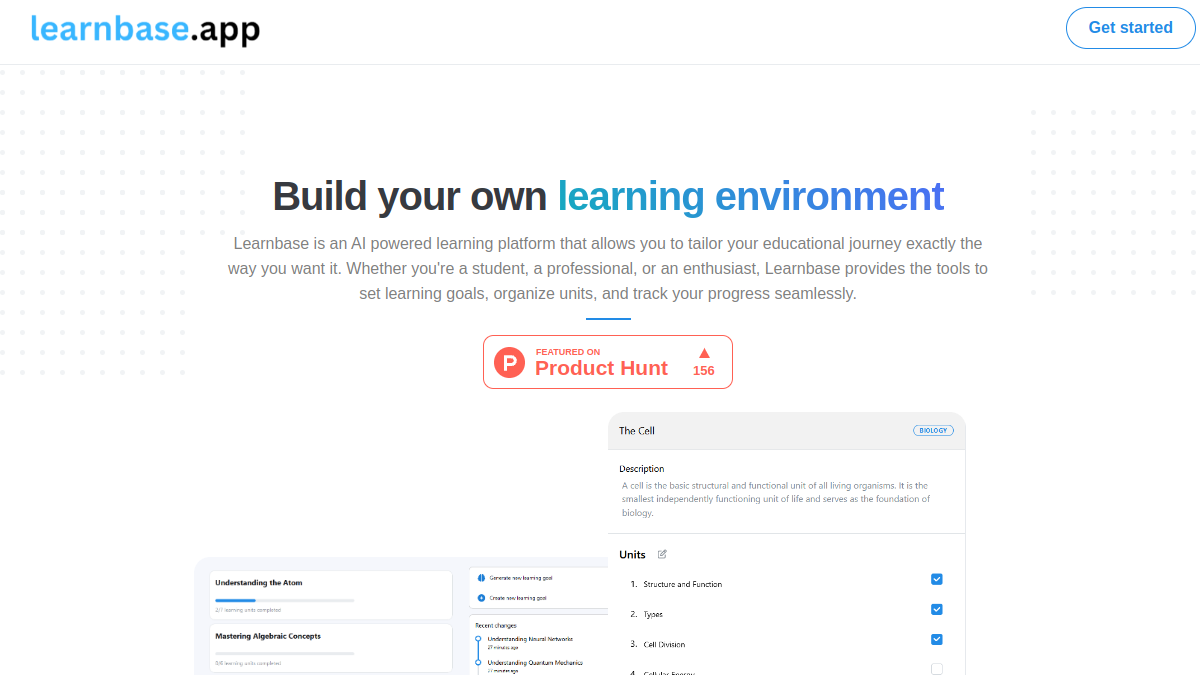Click the BIOLOGY tag on The Cell card
This screenshot has width=1200, height=675.
click(933, 431)
